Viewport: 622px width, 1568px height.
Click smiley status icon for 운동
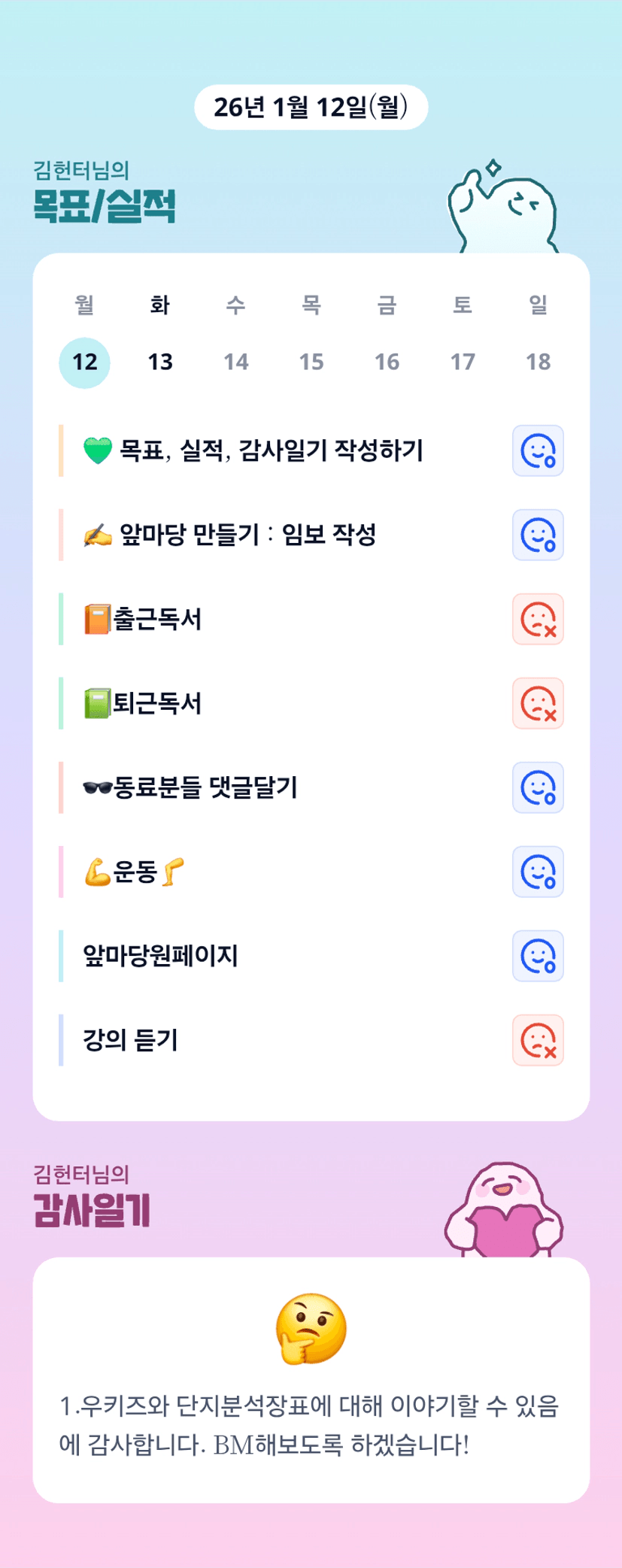tap(538, 872)
